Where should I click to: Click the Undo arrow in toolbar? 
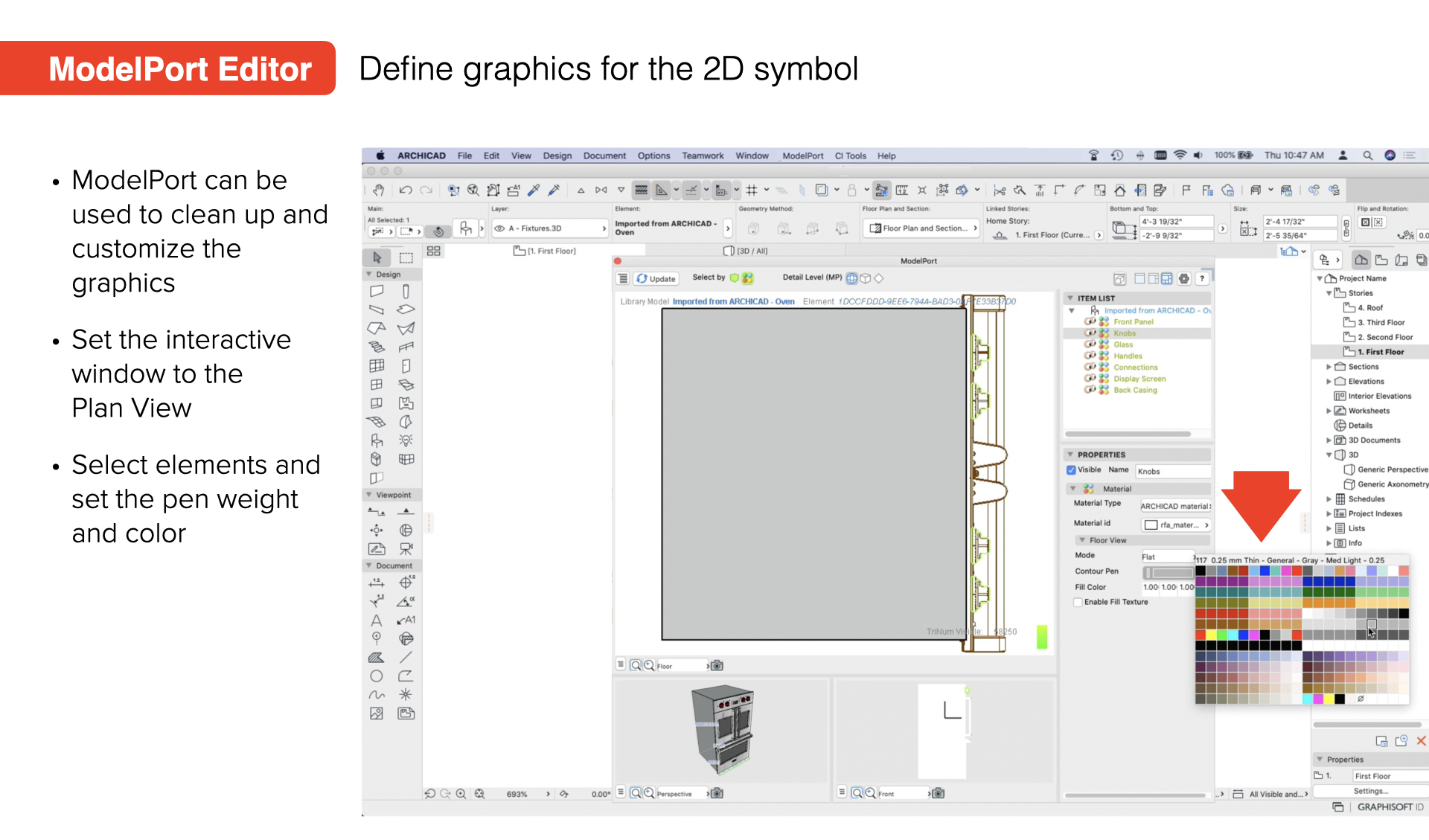406,190
